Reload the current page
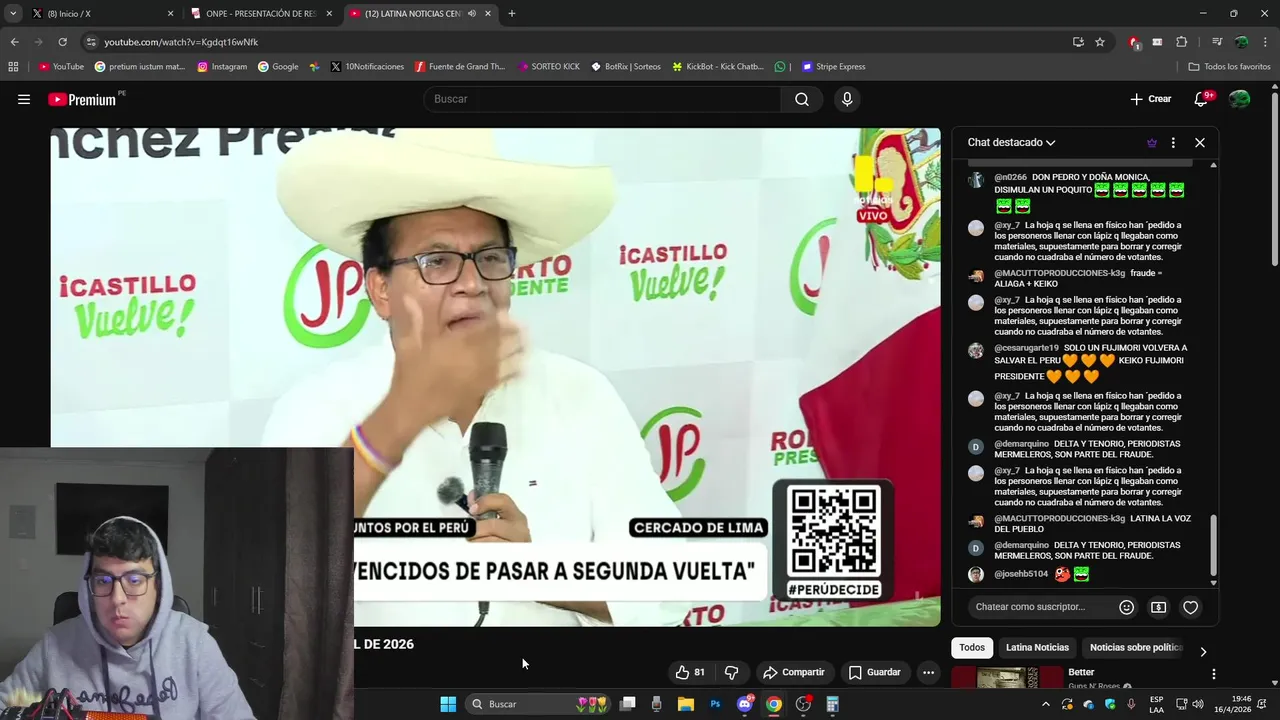1280x720 pixels. (x=62, y=42)
